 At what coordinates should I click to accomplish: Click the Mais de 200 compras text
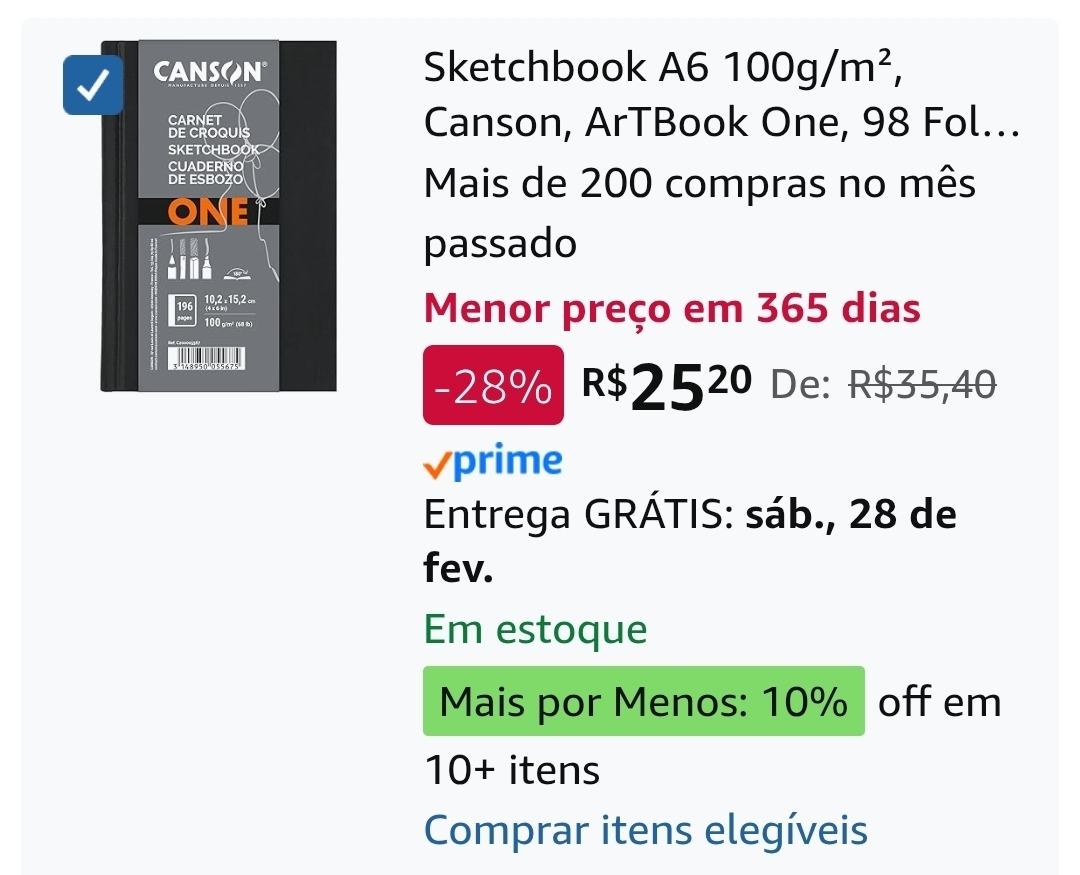pyautogui.click(x=699, y=185)
